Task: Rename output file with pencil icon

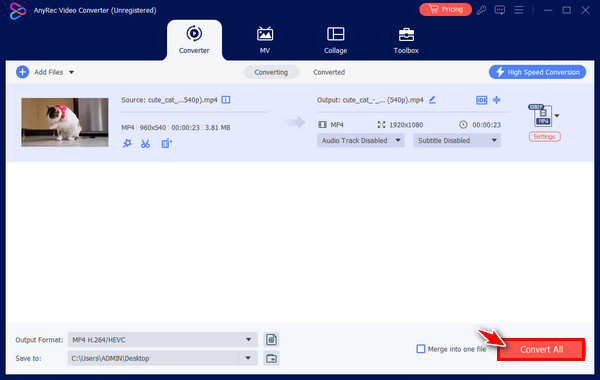Action: tap(432, 100)
